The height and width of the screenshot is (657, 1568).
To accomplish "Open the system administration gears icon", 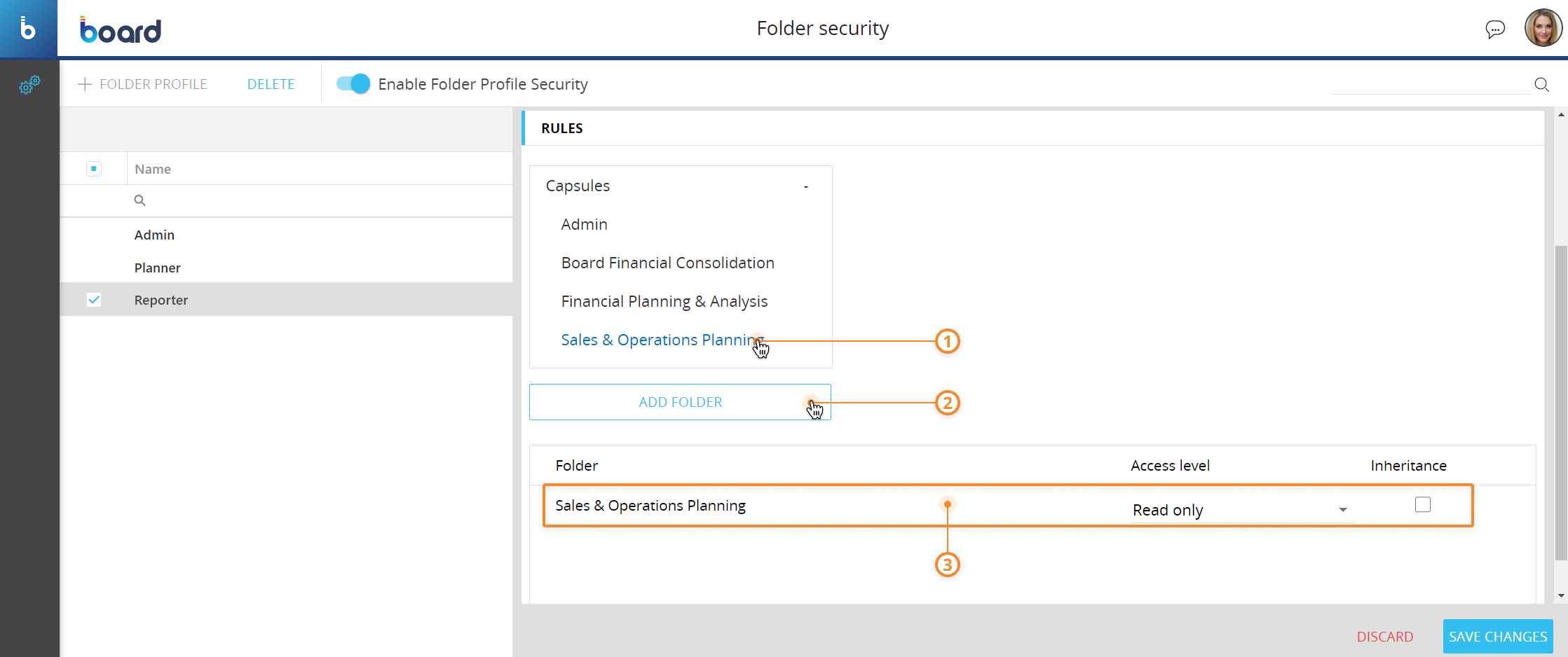I will (x=29, y=85).
